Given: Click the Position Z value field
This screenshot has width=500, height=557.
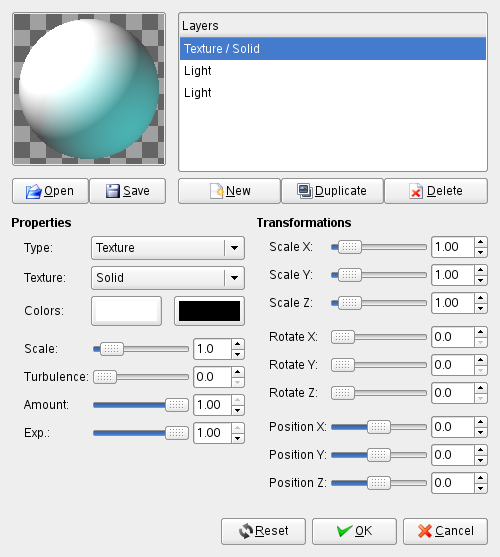Looking at the screenshot, I should 453,483.
